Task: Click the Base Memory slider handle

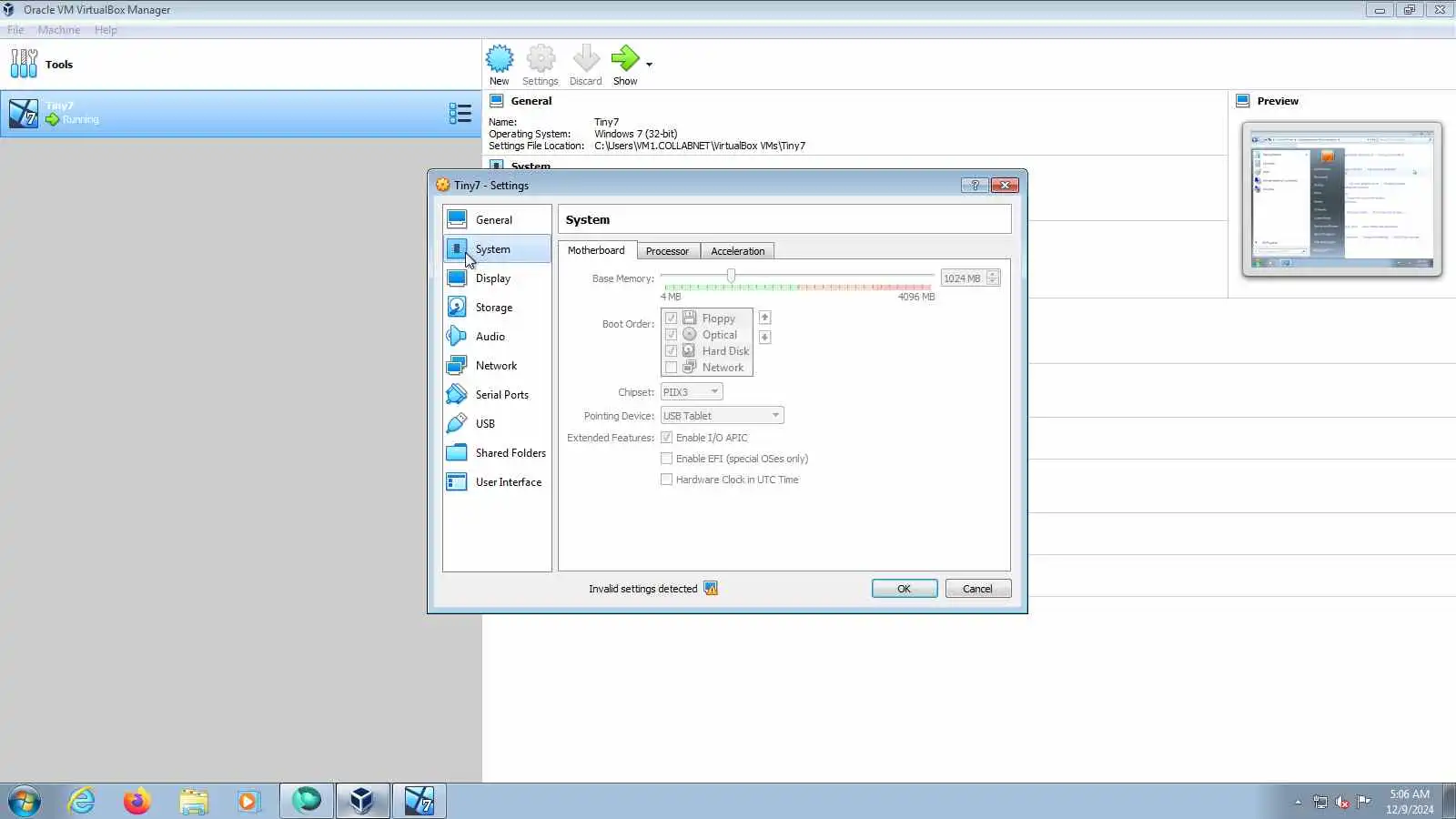Action: click(731, 276)
